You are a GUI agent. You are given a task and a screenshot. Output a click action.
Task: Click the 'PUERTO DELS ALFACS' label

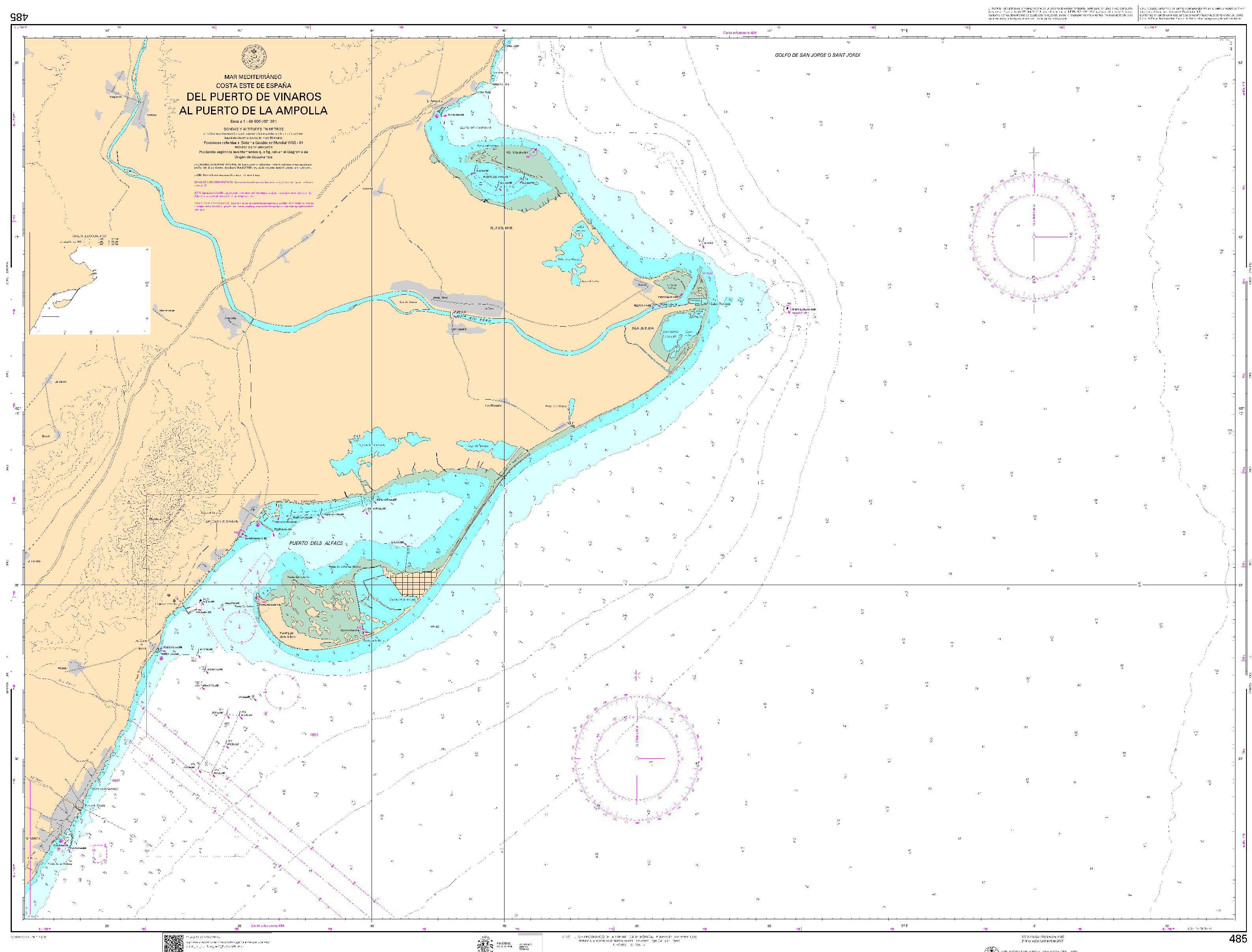tap(316, 543)
